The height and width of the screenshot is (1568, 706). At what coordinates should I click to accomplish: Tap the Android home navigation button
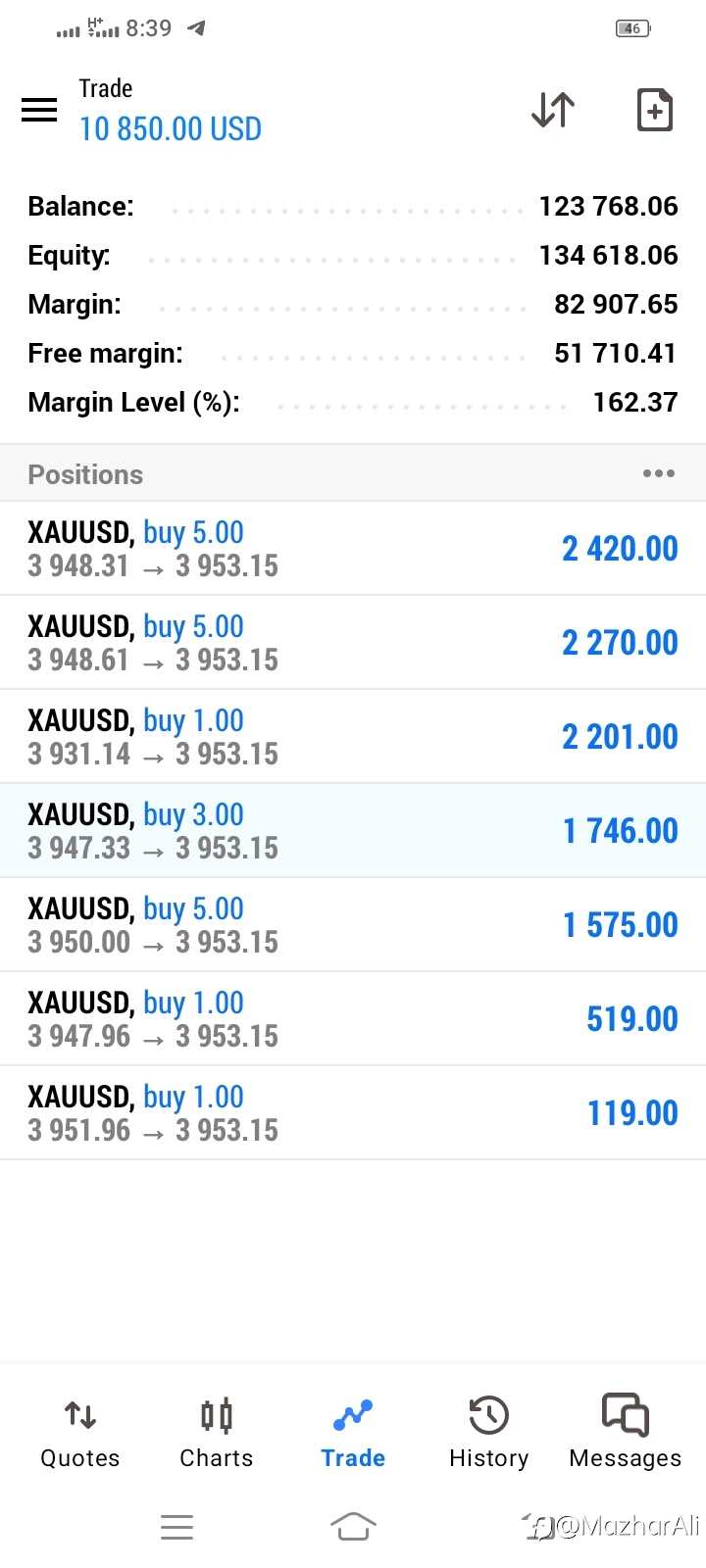tap(353, 1526)
